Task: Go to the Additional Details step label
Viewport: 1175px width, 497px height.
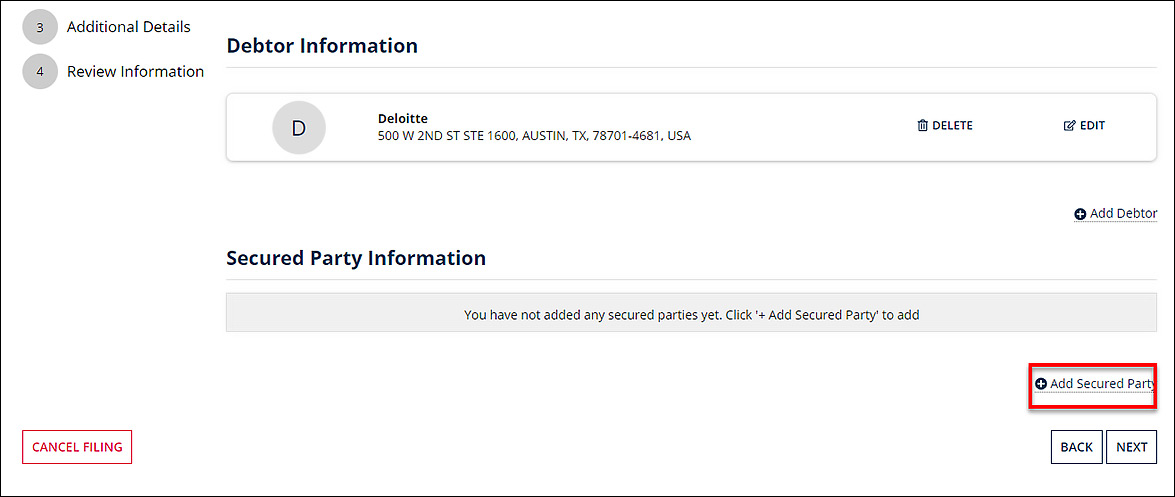Action: point(128,27)
